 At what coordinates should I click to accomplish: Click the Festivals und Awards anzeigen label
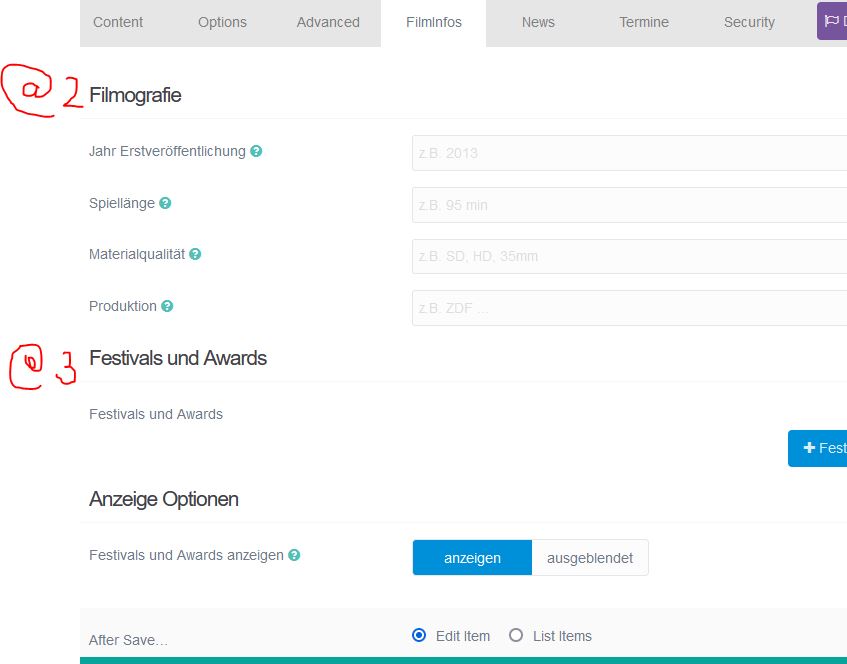click(x=186, y=555)
